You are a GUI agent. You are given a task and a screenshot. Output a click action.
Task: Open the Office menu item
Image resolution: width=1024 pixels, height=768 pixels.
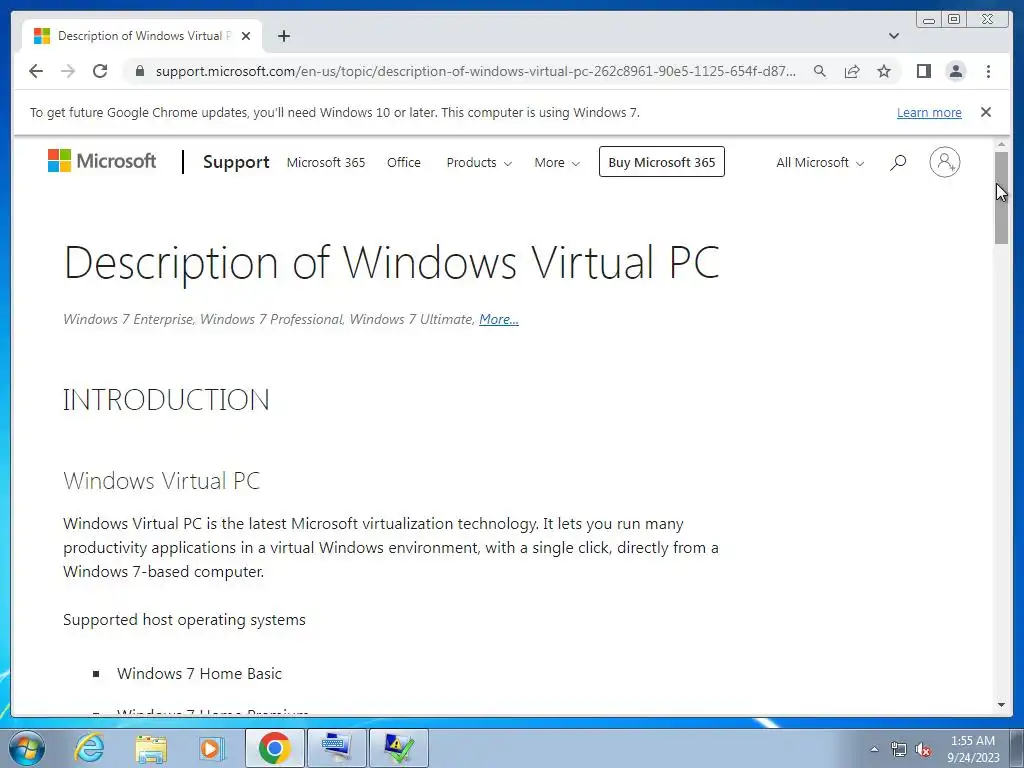point(404,162)
